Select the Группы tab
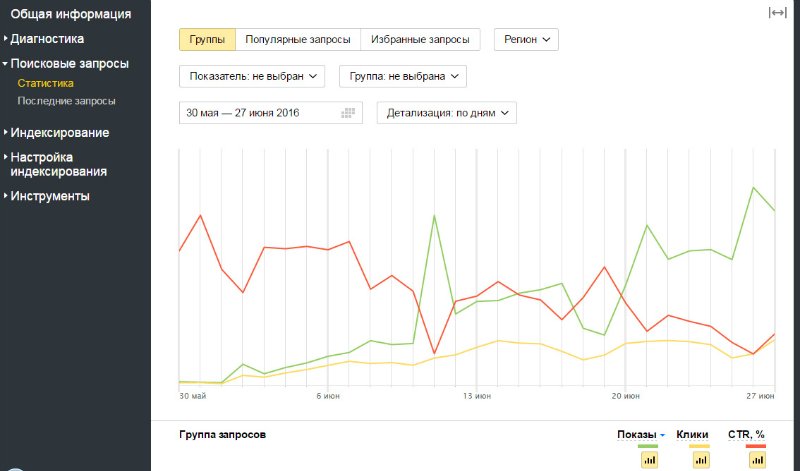800x471 pixels. pos(207,40)
